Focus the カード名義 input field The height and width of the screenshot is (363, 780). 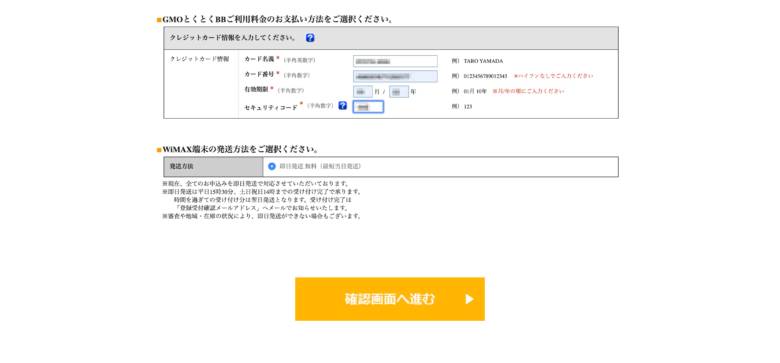click(395, 61)
